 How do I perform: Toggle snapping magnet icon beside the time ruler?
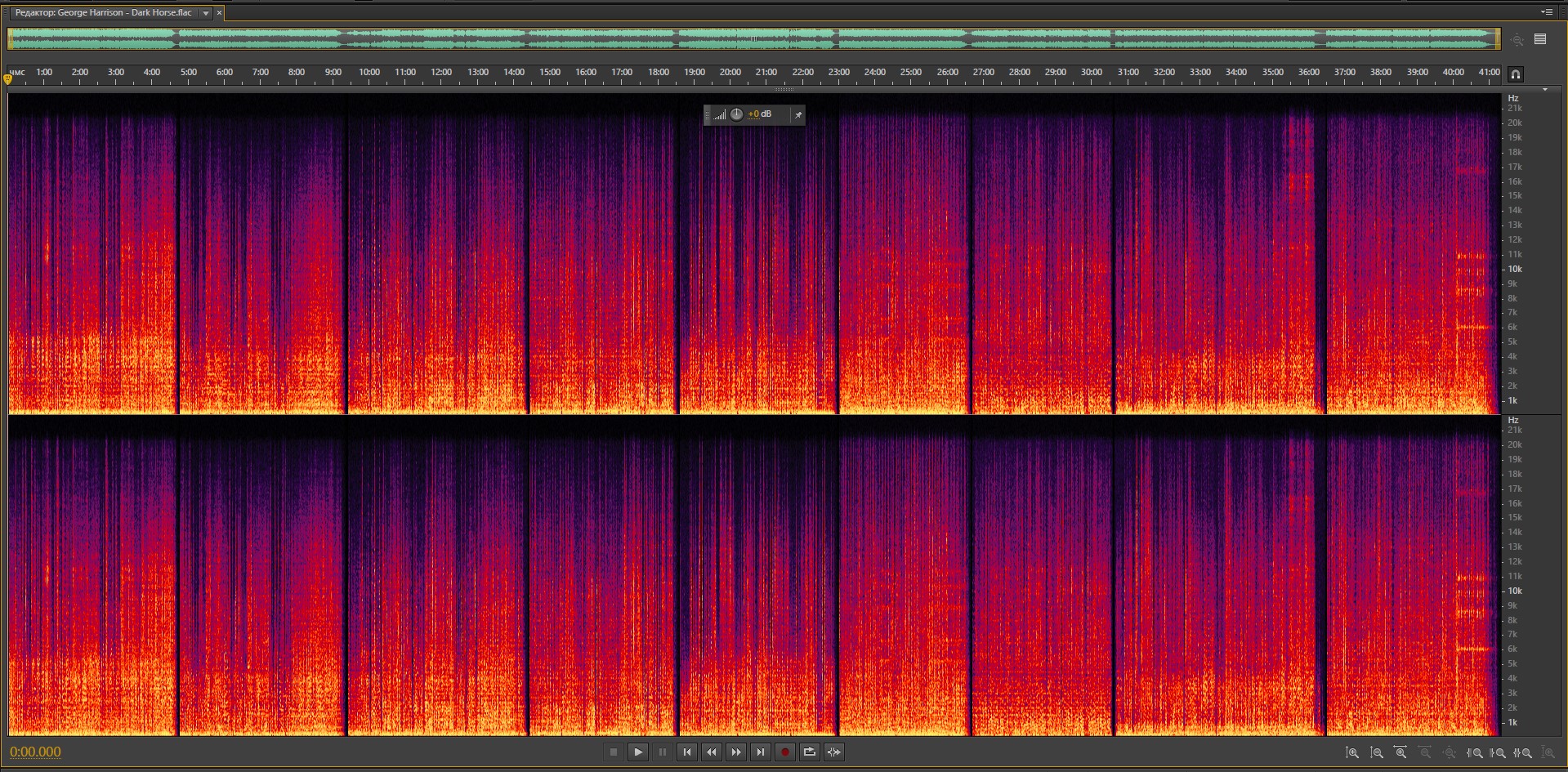1515,74
